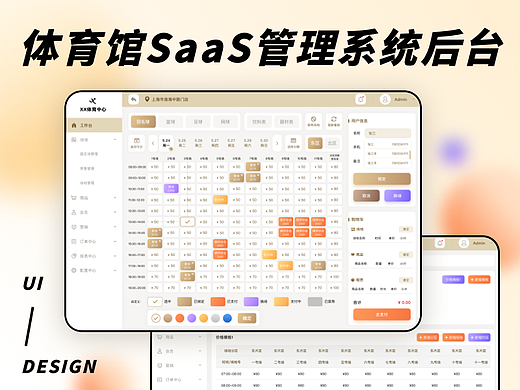The image size is (520, 390).
Task: Switch to the 器材类 equipment tab
Action: (286, 122)
